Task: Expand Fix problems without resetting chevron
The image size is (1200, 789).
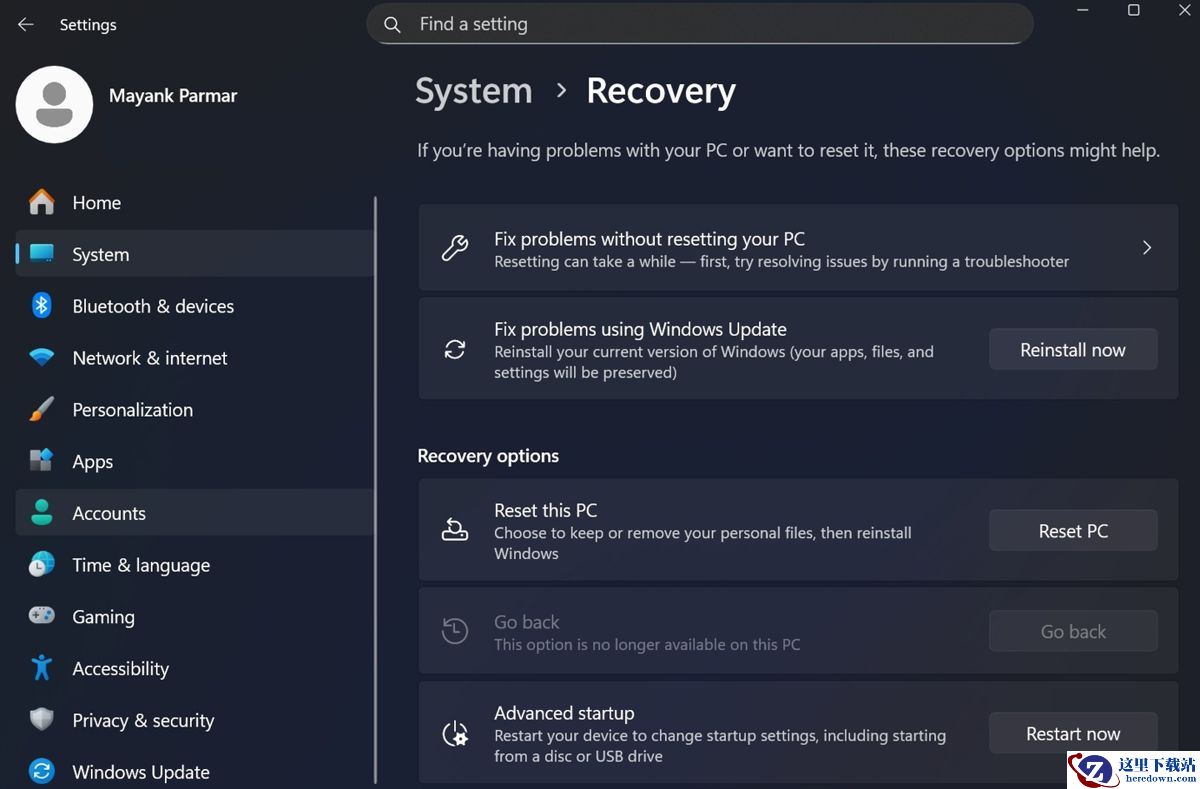Action: click(x=1147, y=248)
